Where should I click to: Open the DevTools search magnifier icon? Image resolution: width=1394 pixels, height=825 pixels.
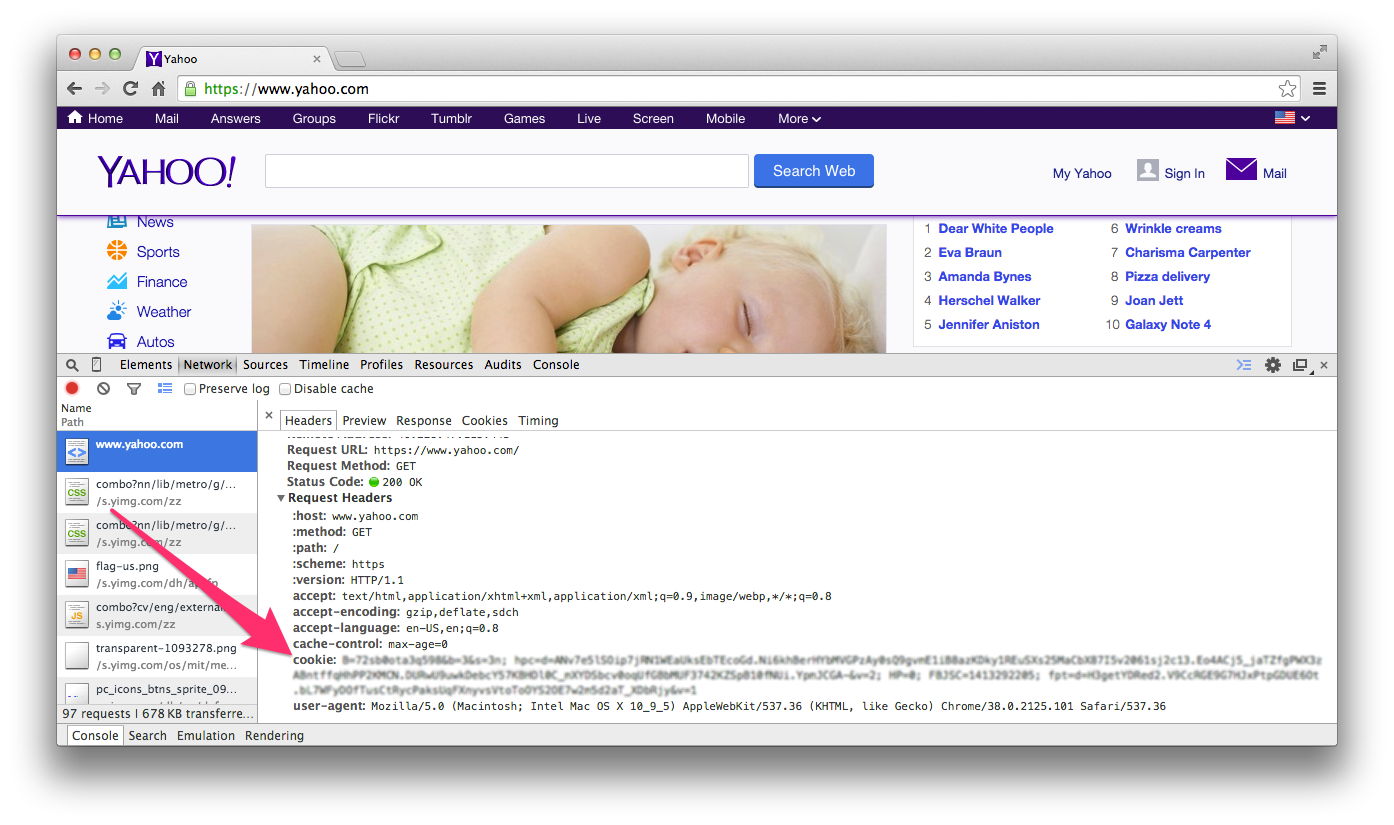pos(72,365)
